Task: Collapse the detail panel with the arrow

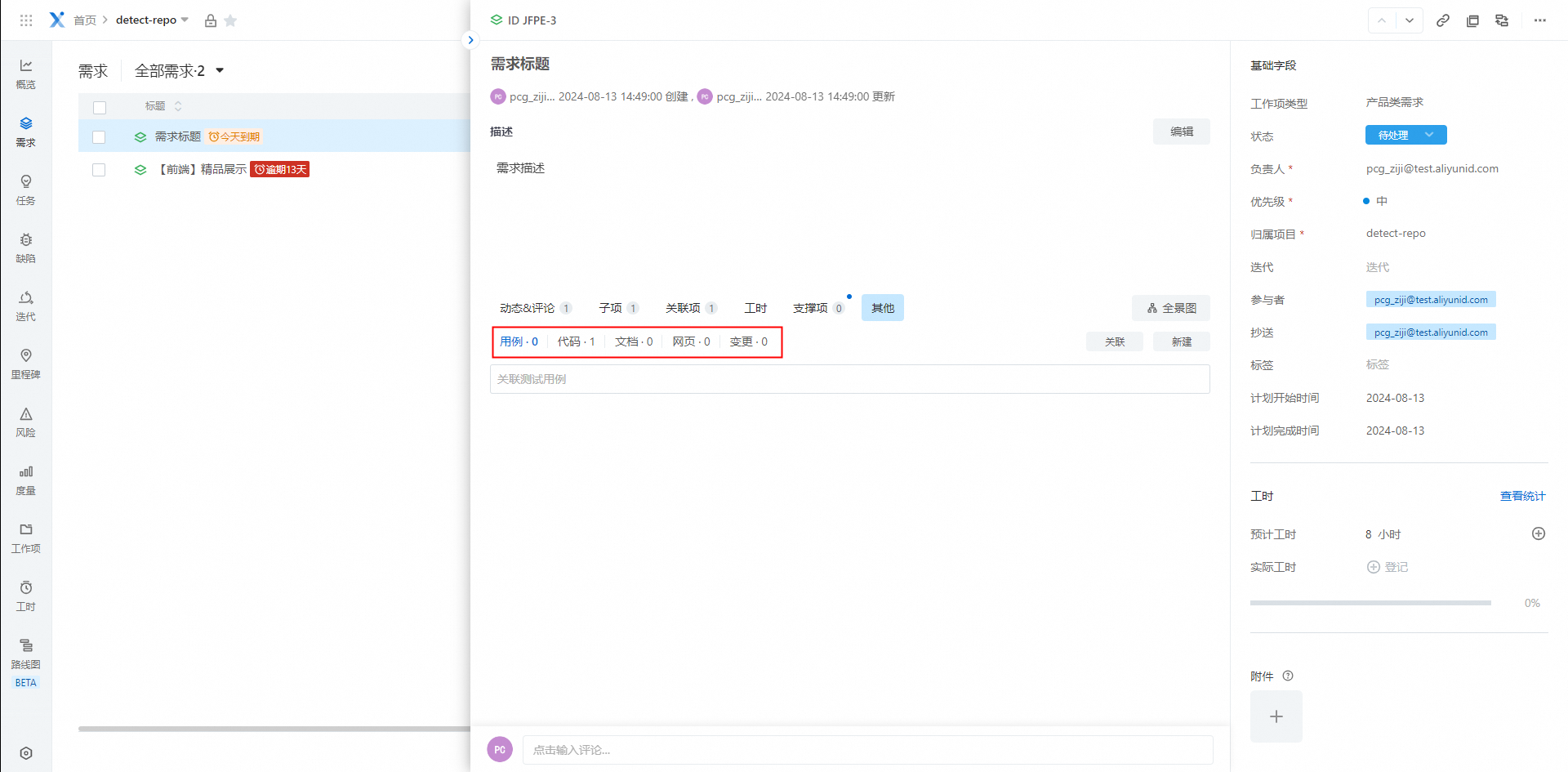Action: click(470, 39)
